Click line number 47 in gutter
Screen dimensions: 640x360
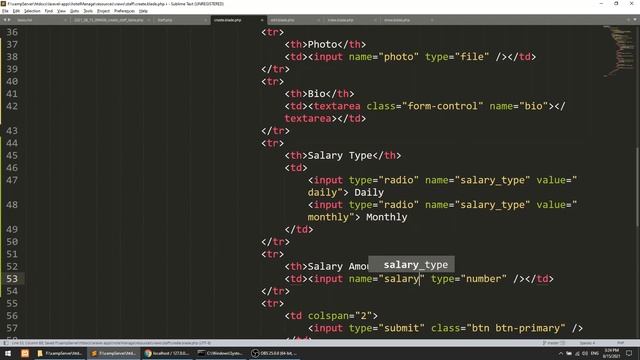12,180
